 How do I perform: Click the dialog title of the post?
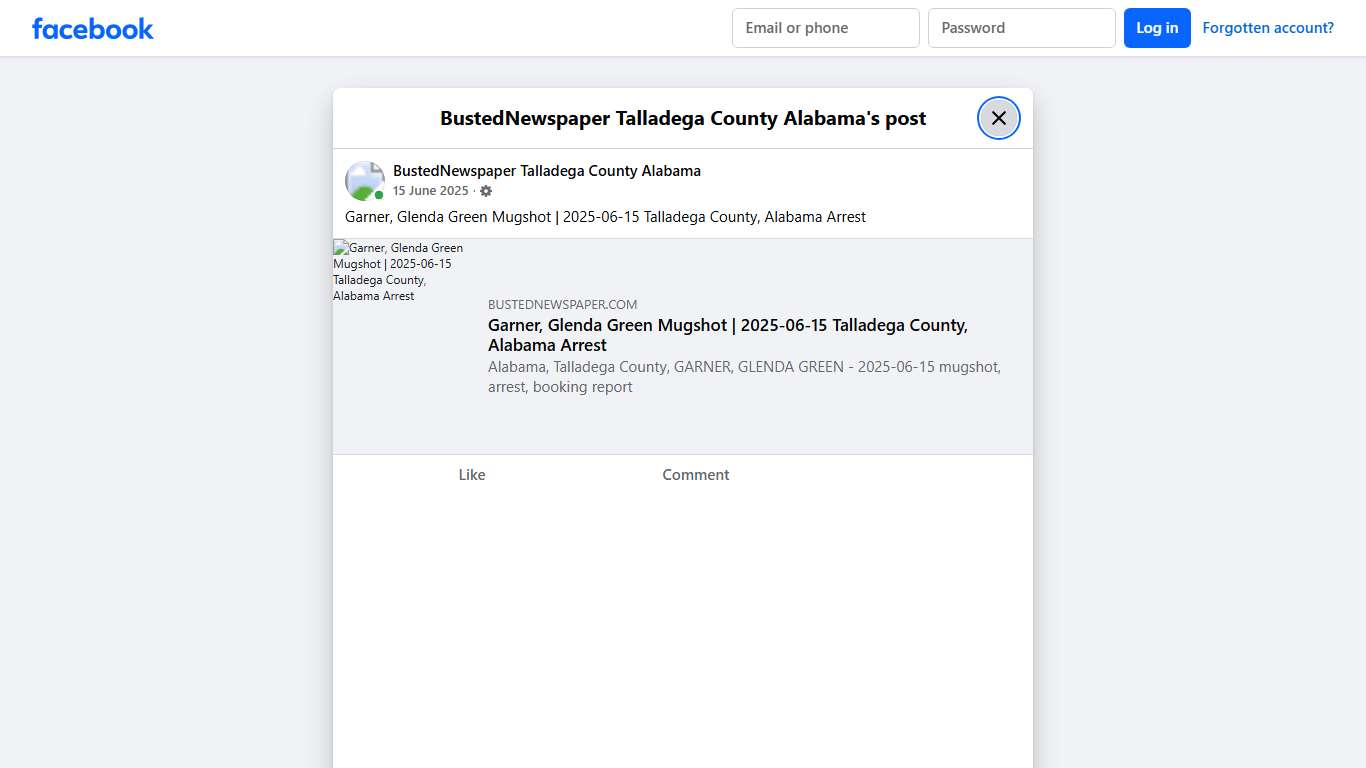tap(682, 118)
